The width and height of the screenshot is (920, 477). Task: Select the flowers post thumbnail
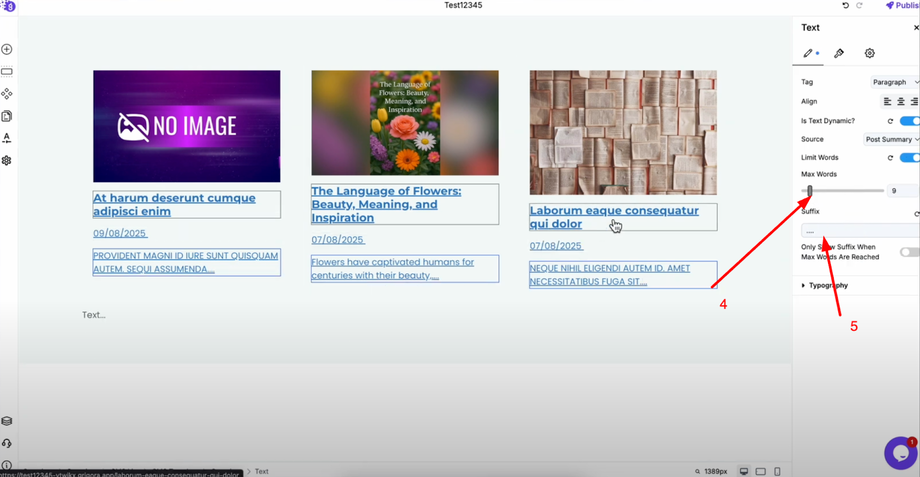(405, 123)
